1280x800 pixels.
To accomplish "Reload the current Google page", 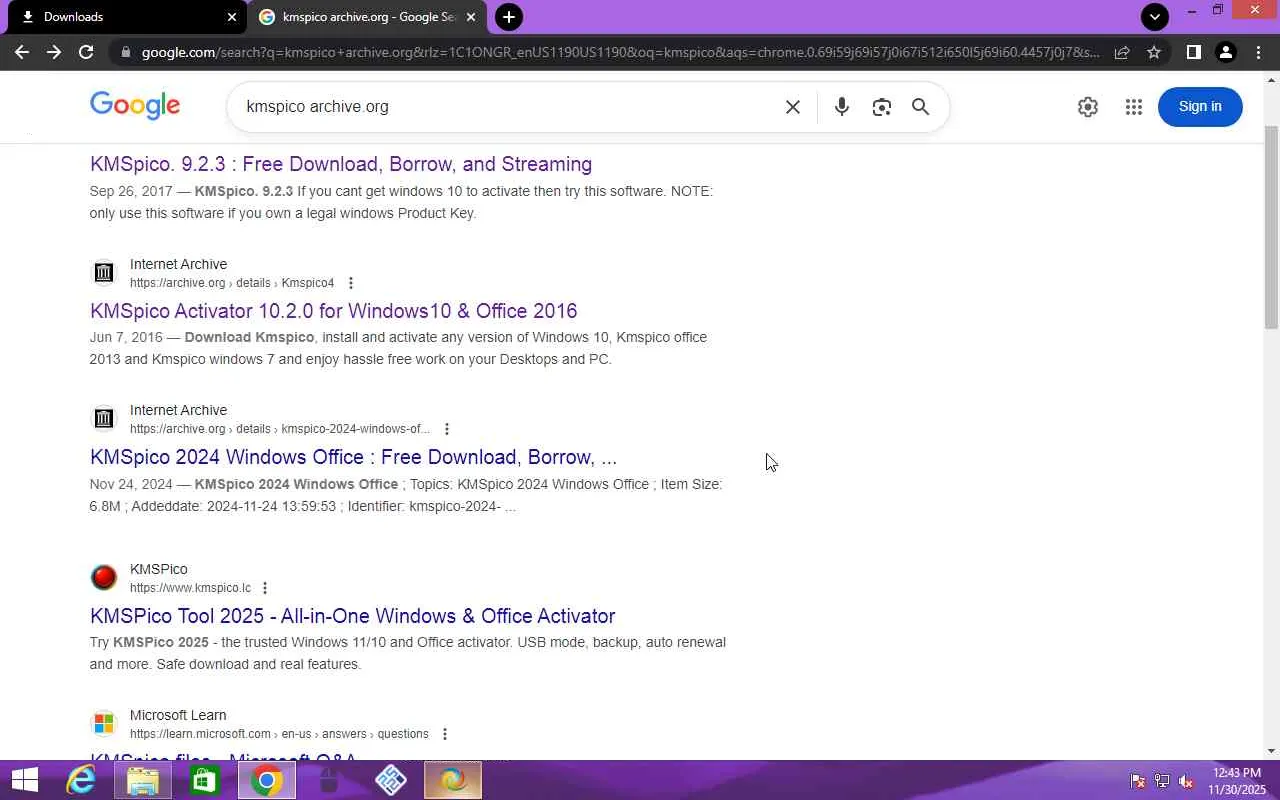I will [x=86, y=52].
